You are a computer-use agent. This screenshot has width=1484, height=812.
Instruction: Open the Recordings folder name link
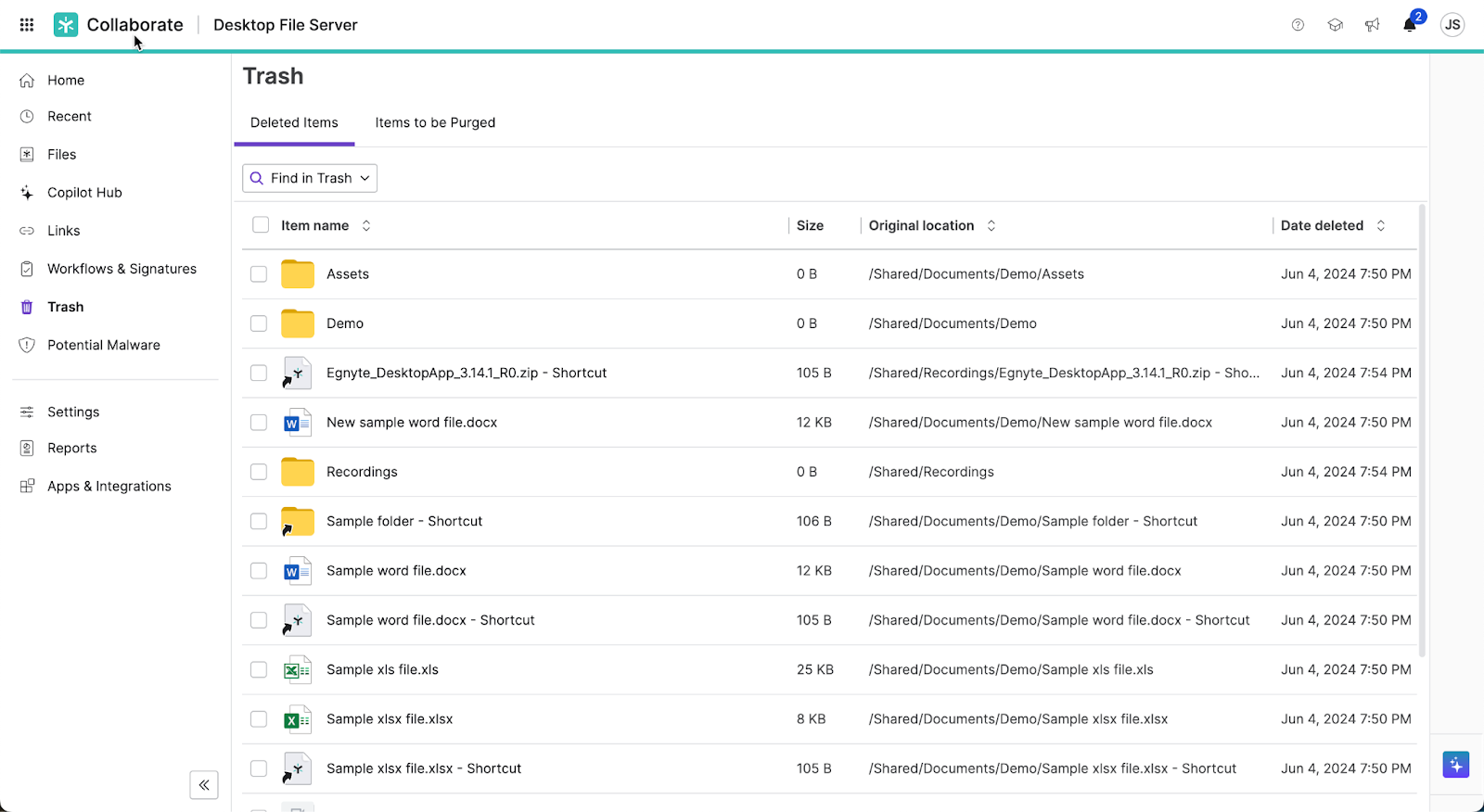[362, 472]
